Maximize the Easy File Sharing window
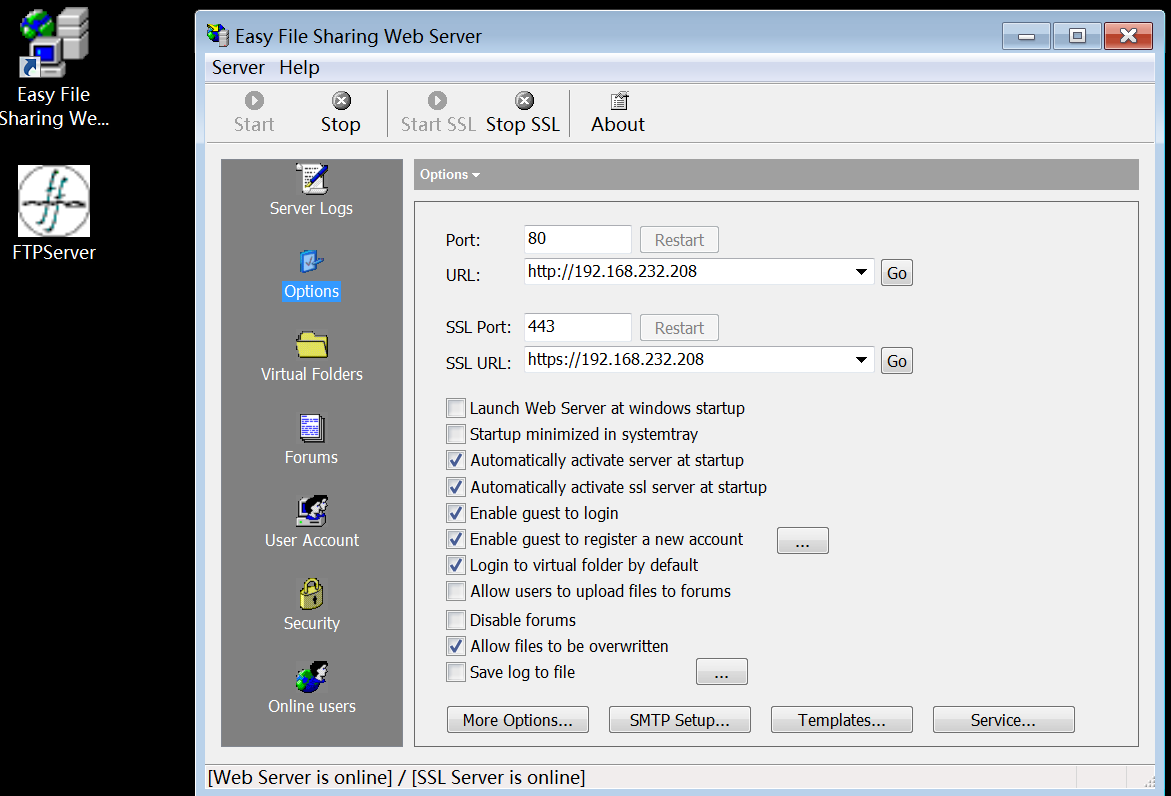Image resolution: width=1171 pixels, height=796 pixels. tap(1077, 36)
